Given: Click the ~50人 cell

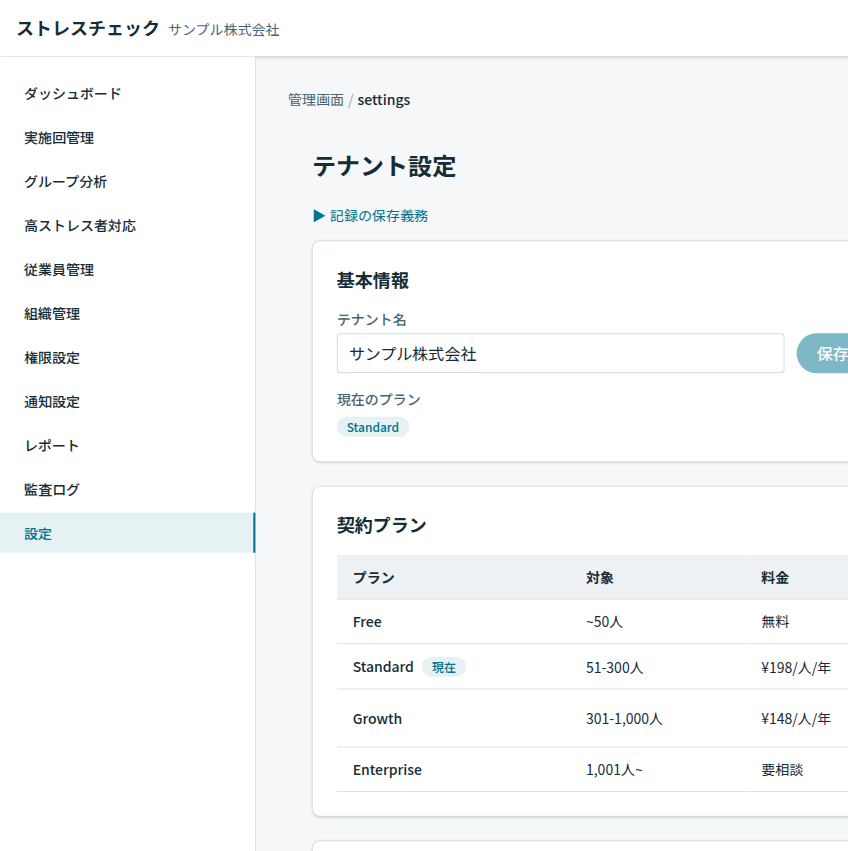Looking at the screenshot, I should coord(604,622).
